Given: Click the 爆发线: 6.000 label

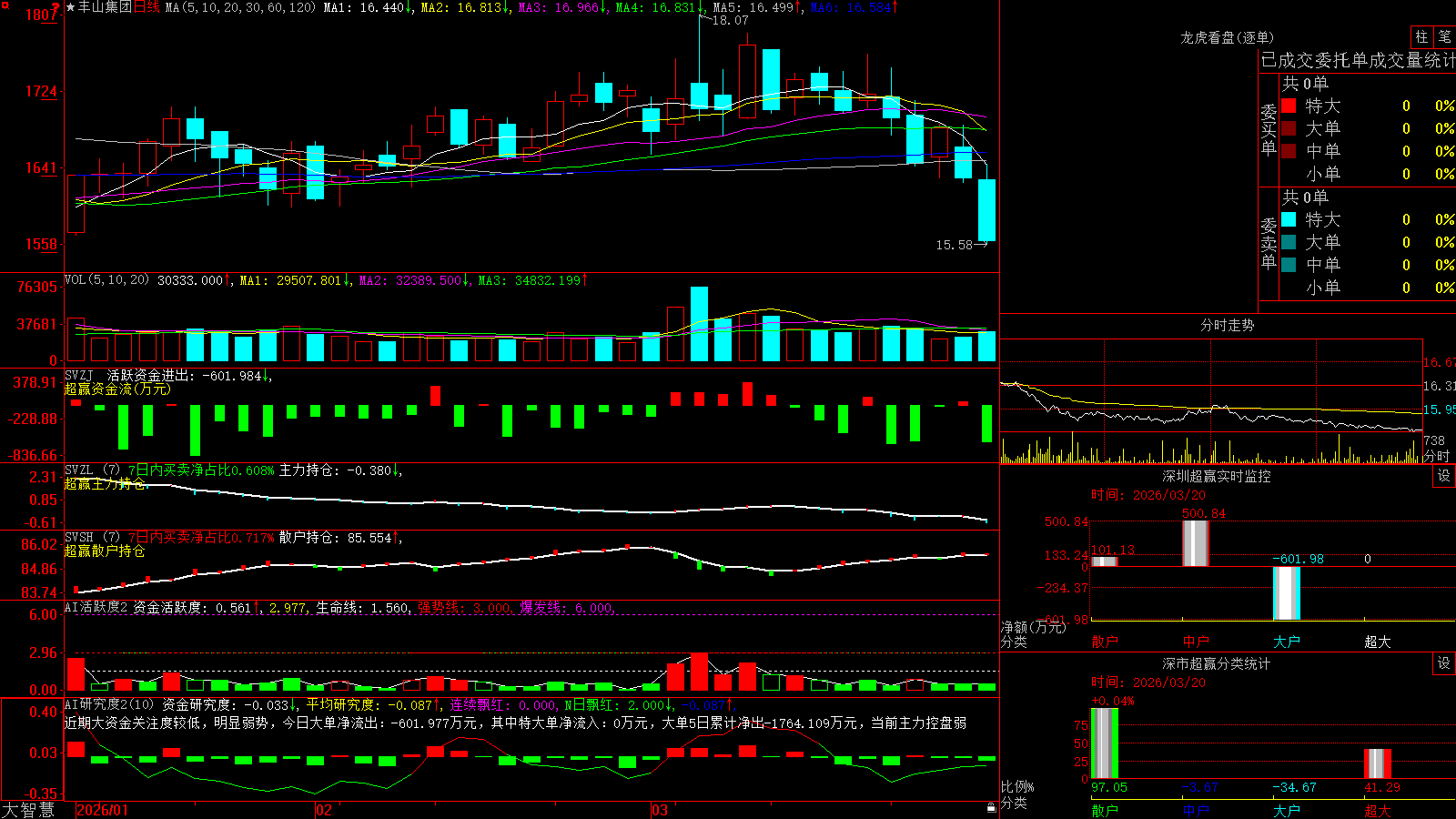Looking at the screenshot, I should pos(566,607).
